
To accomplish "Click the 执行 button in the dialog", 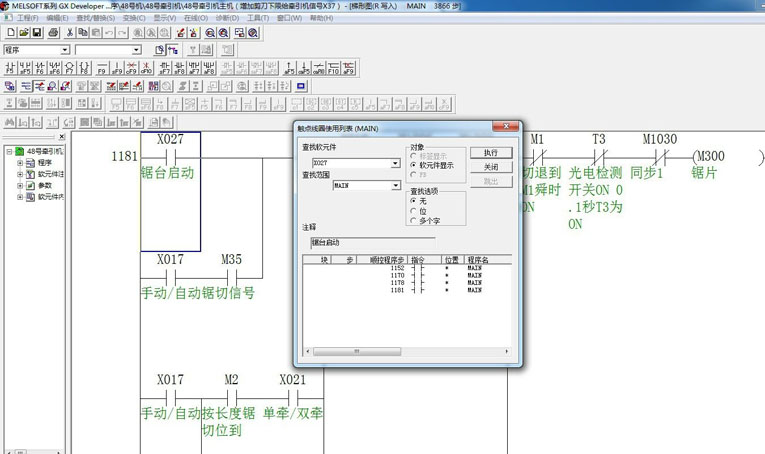I will [x=491, y=153].
